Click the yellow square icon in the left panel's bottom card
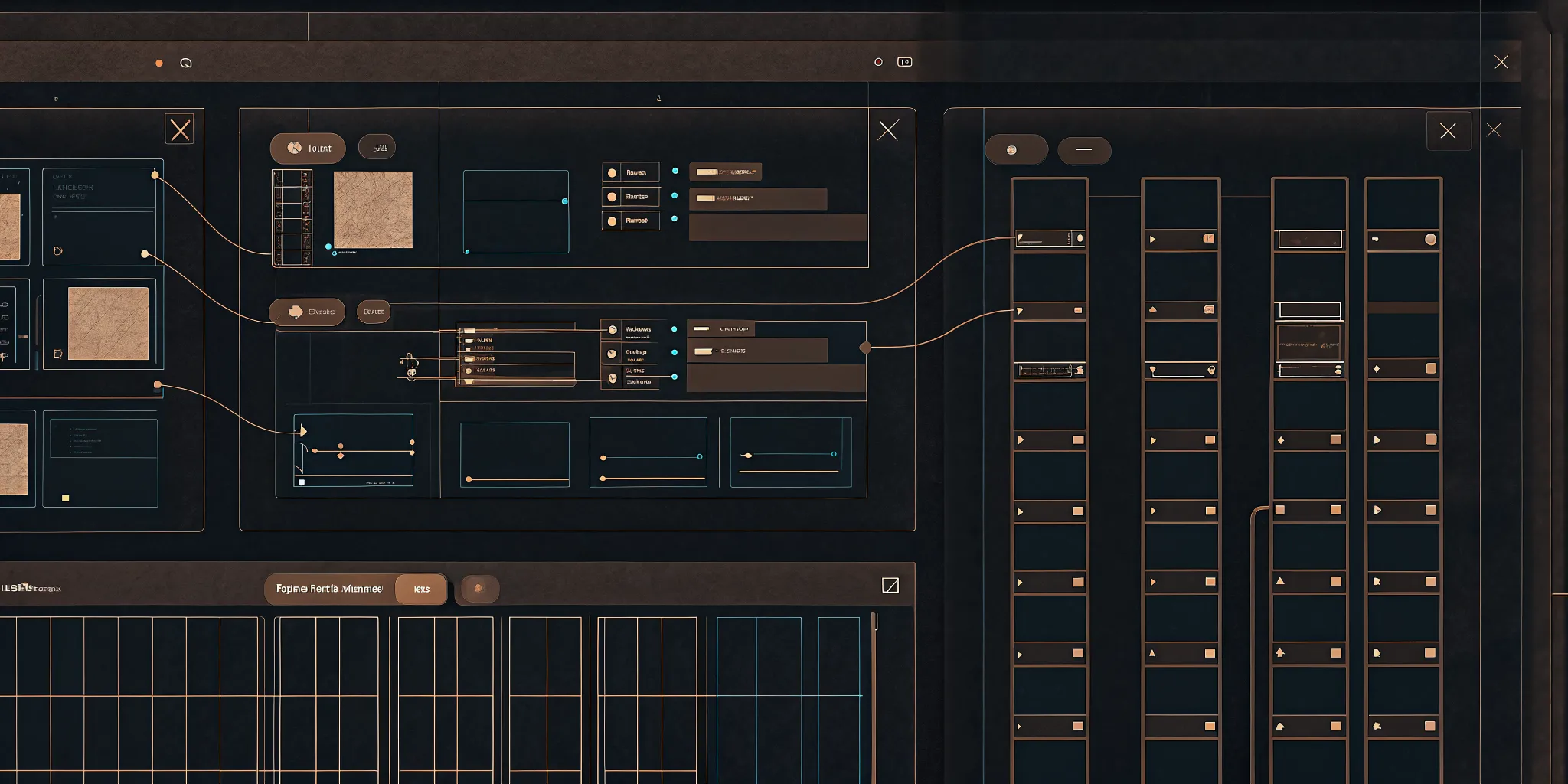This screenshot has height=784, width=1568. tap(66, 498)
